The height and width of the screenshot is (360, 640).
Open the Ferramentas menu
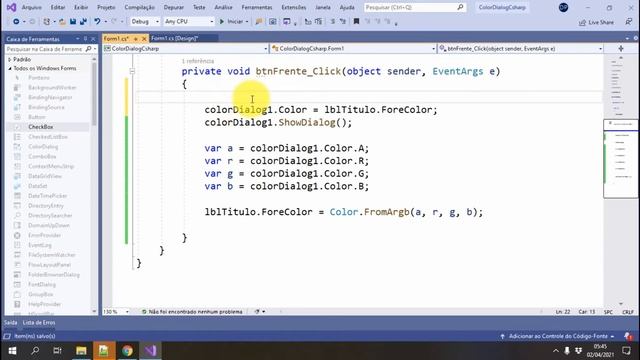click(257, 7)
